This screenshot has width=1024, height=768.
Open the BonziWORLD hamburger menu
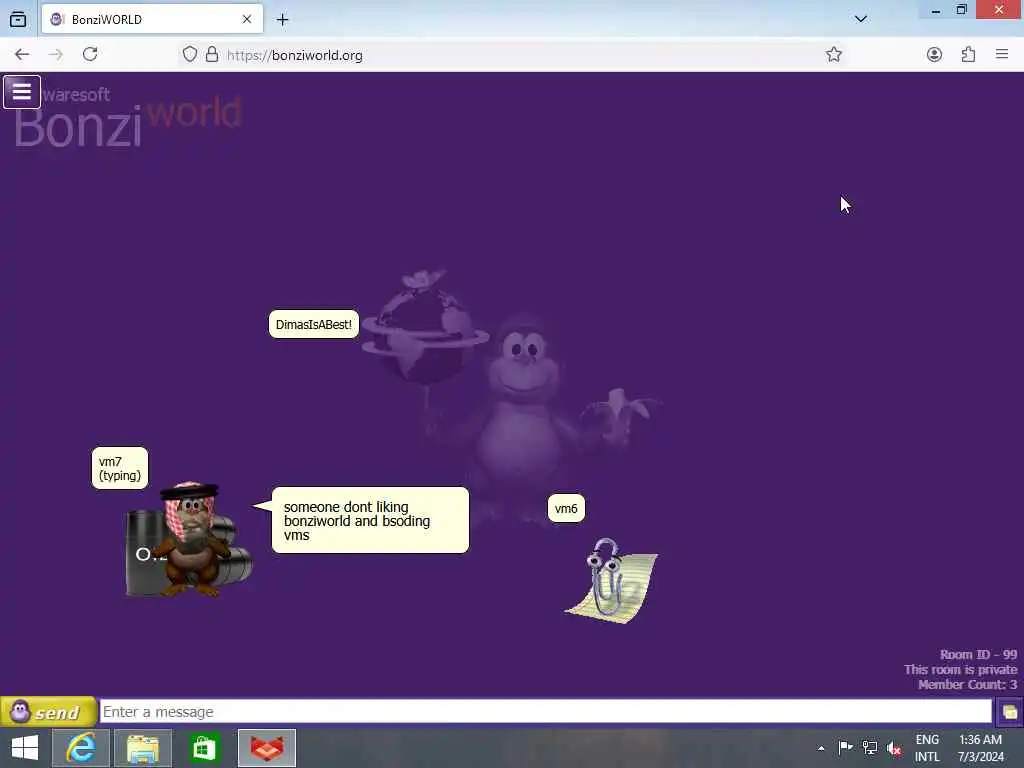(22, 92)
